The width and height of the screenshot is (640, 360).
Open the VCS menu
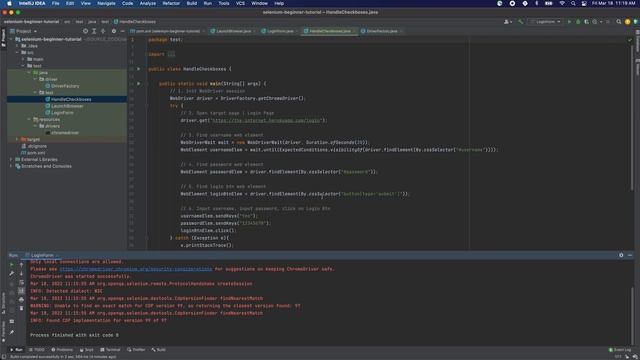pos(240,3)
